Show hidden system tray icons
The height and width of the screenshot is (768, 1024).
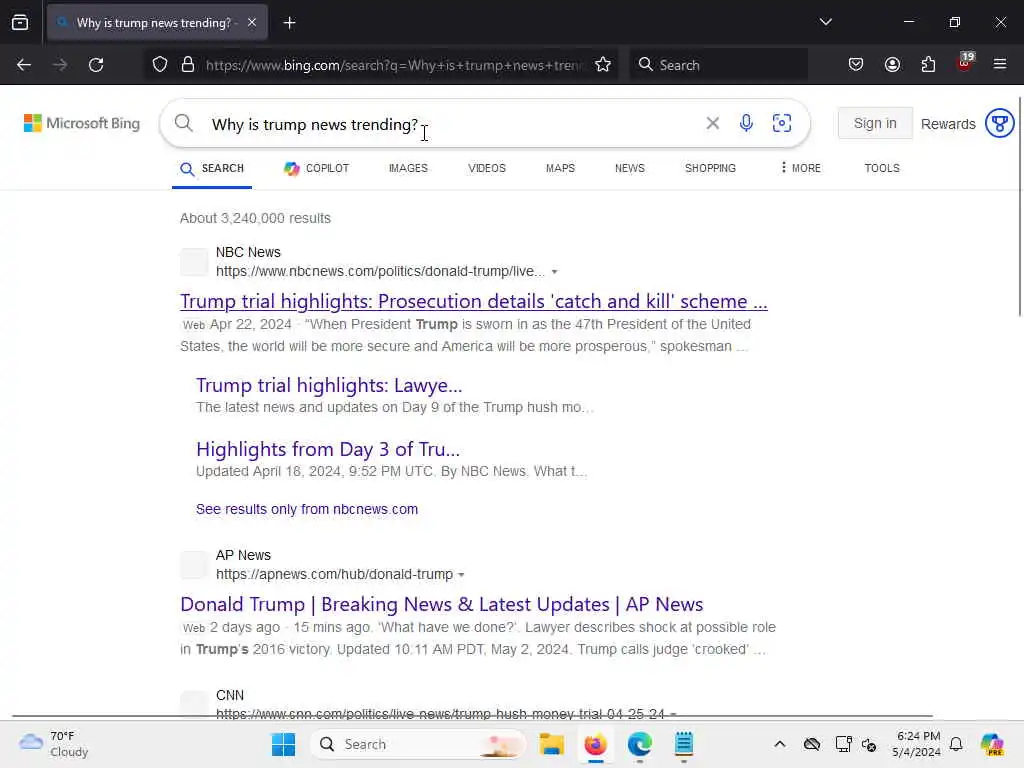pyautogui.click(x=780, y=744)
